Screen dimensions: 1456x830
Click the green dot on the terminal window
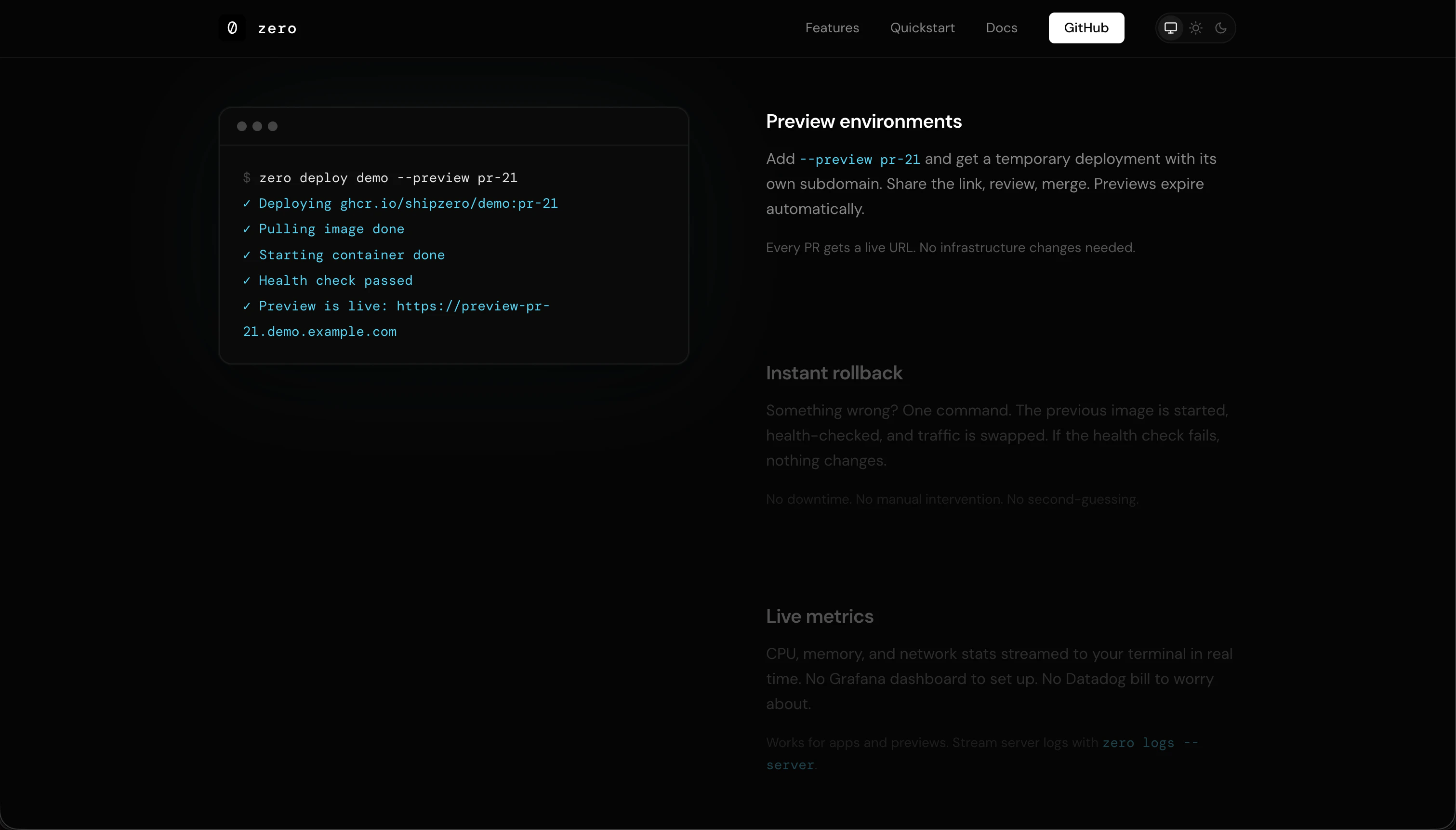click(x=273, y=126)
